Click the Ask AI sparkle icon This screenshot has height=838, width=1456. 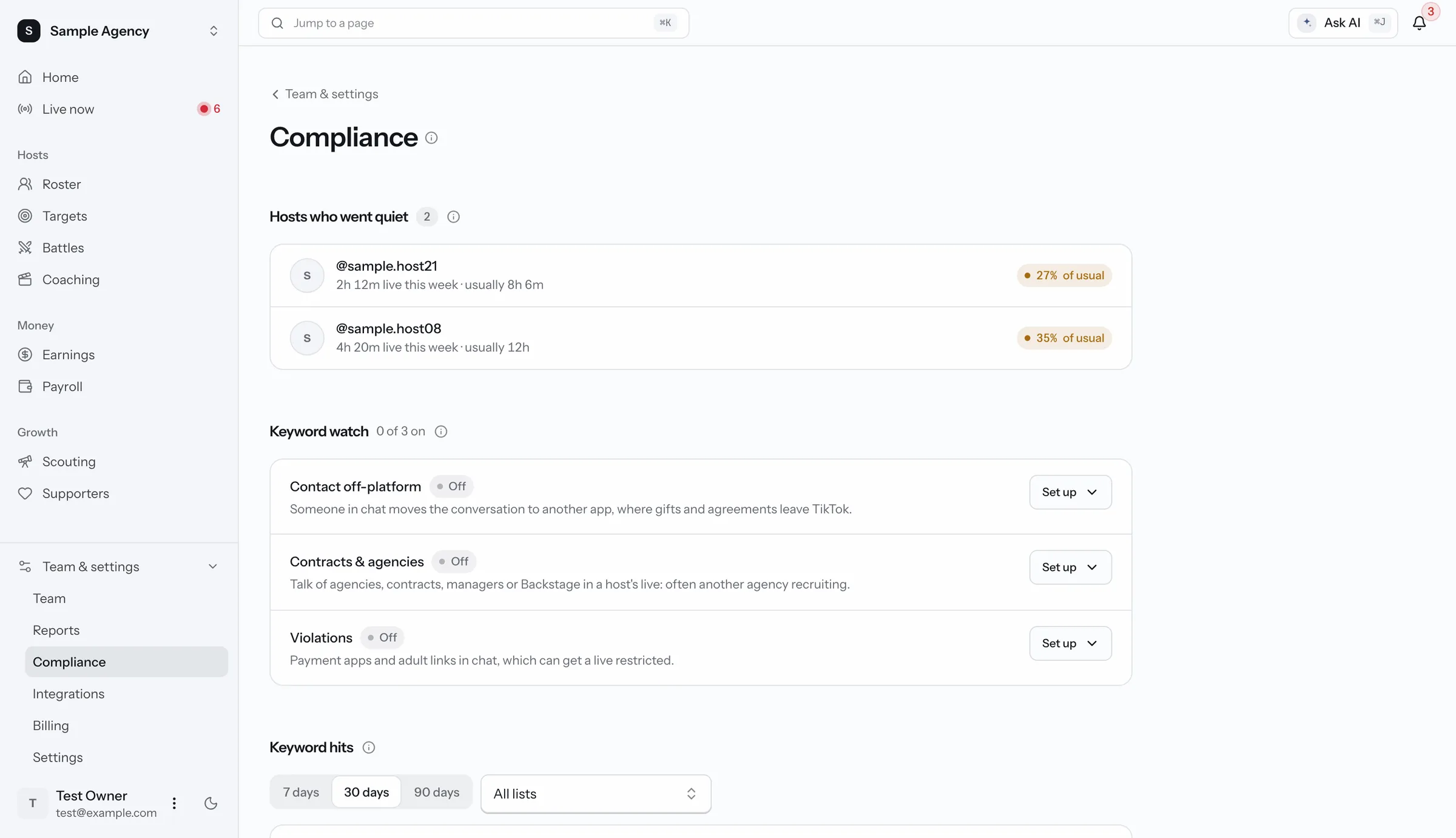1307,22
